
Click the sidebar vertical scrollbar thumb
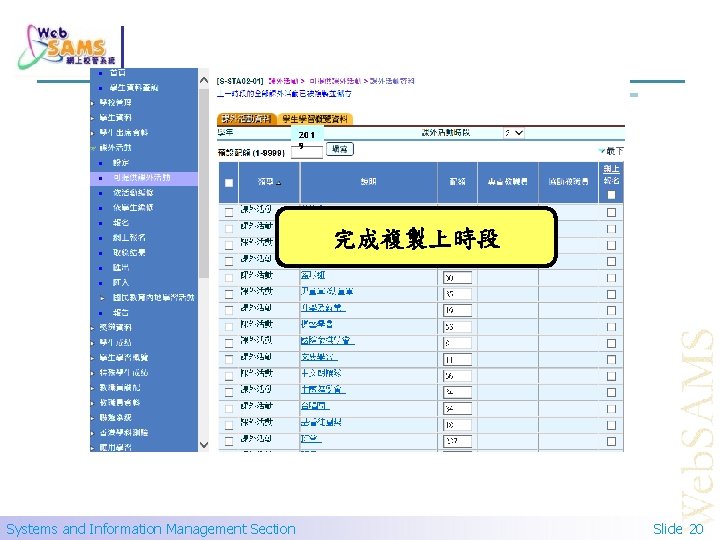204,184
